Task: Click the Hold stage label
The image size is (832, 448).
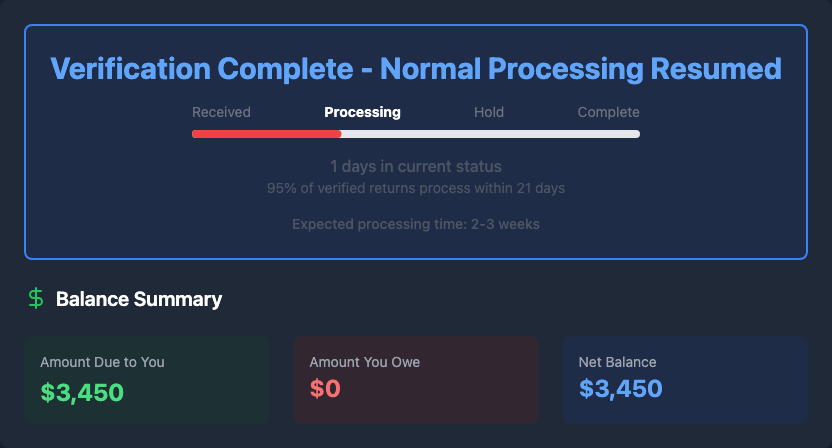Action: coord(489,112)
